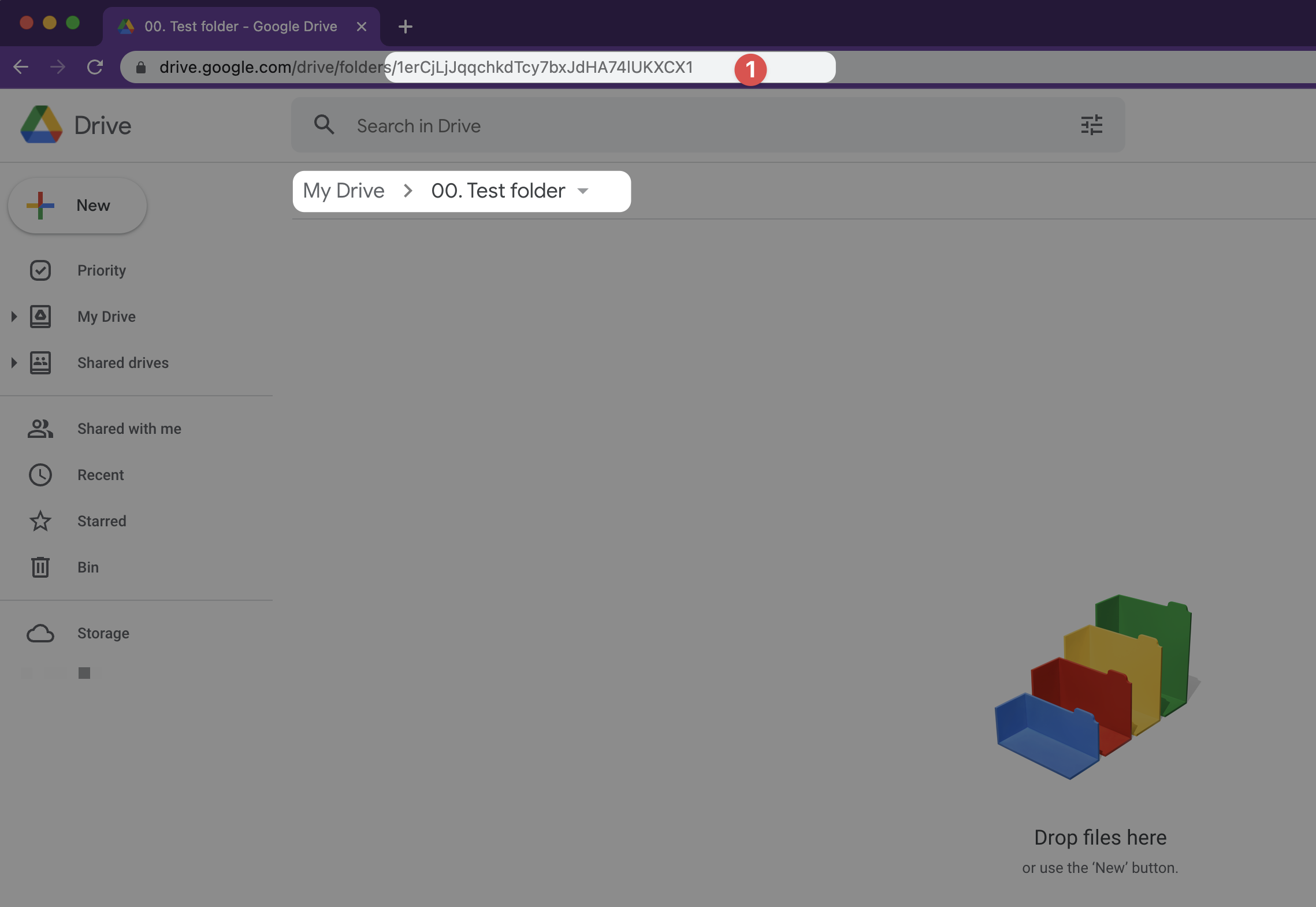This screenshot has width=1316, height=907.
Task: Select the My Drive breadcrumb menu
Action: coord(343,191)
